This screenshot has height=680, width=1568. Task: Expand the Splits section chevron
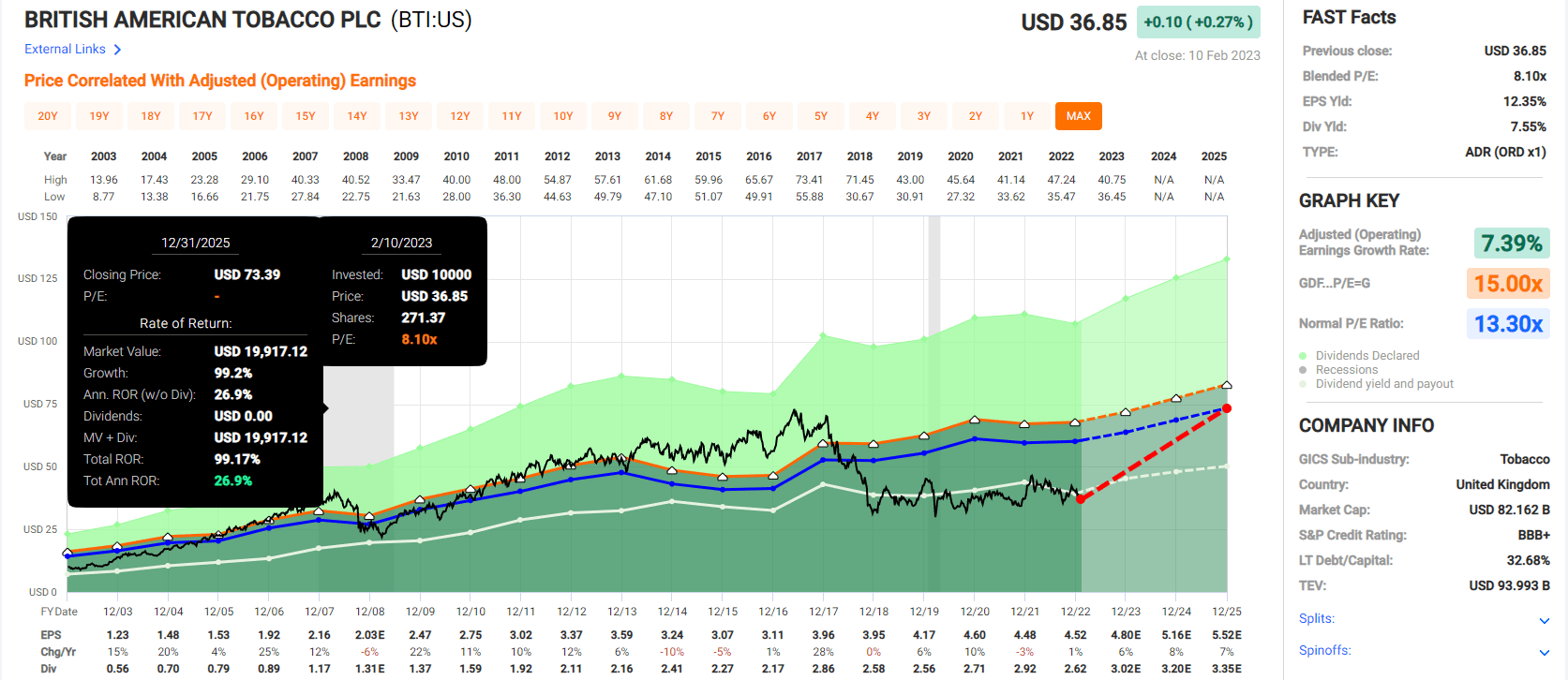pos(1545,620)
